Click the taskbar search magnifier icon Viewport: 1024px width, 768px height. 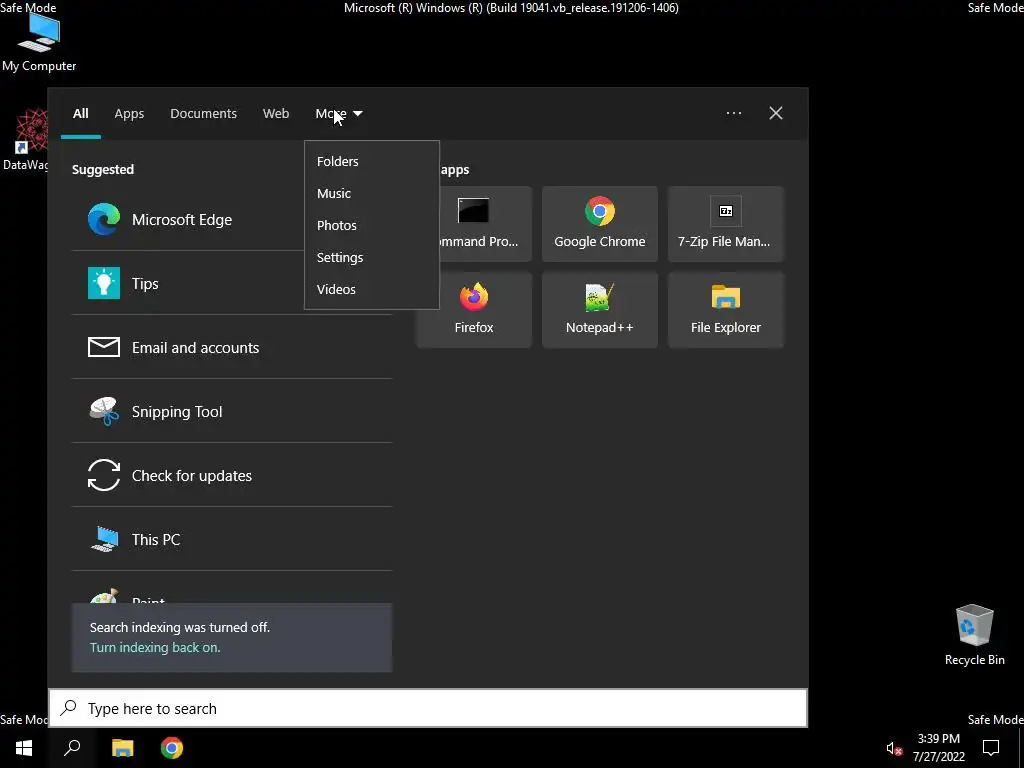tap(72, 748)
